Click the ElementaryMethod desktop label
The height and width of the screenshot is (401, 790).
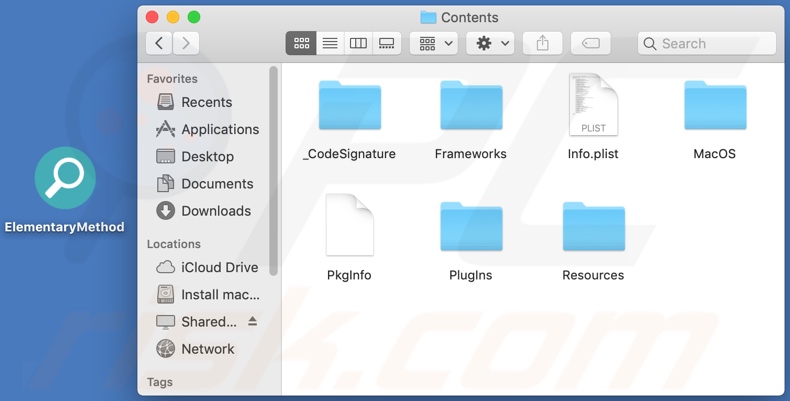click(64, 227)
